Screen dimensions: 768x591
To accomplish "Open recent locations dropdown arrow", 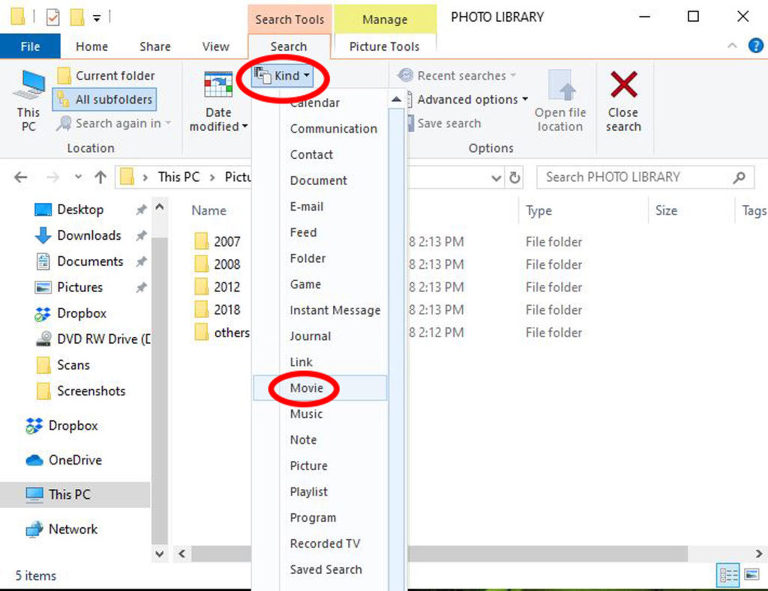I will [x=78, y=177].
